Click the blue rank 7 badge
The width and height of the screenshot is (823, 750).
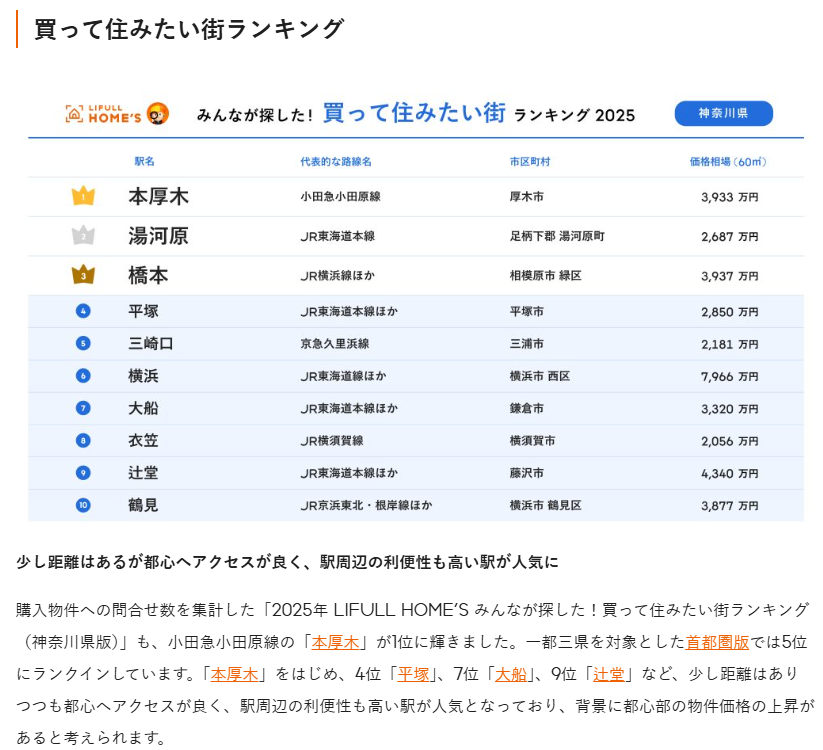(x=83, y=408)
